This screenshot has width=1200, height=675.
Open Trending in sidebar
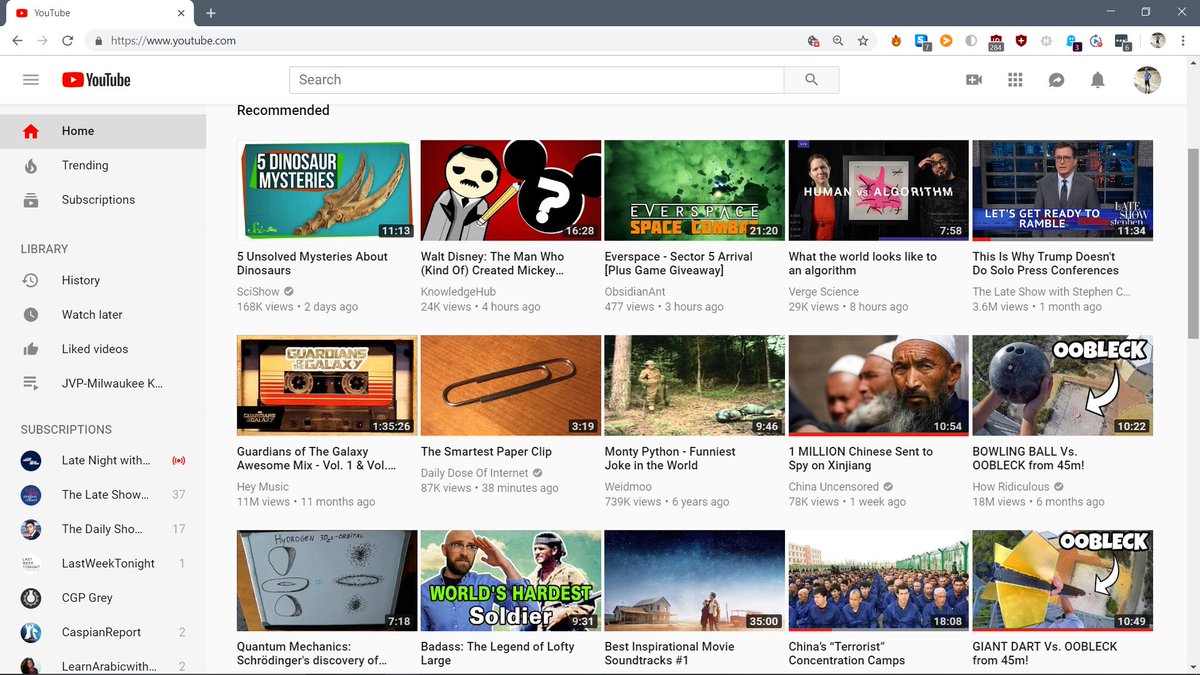(103, 166)
